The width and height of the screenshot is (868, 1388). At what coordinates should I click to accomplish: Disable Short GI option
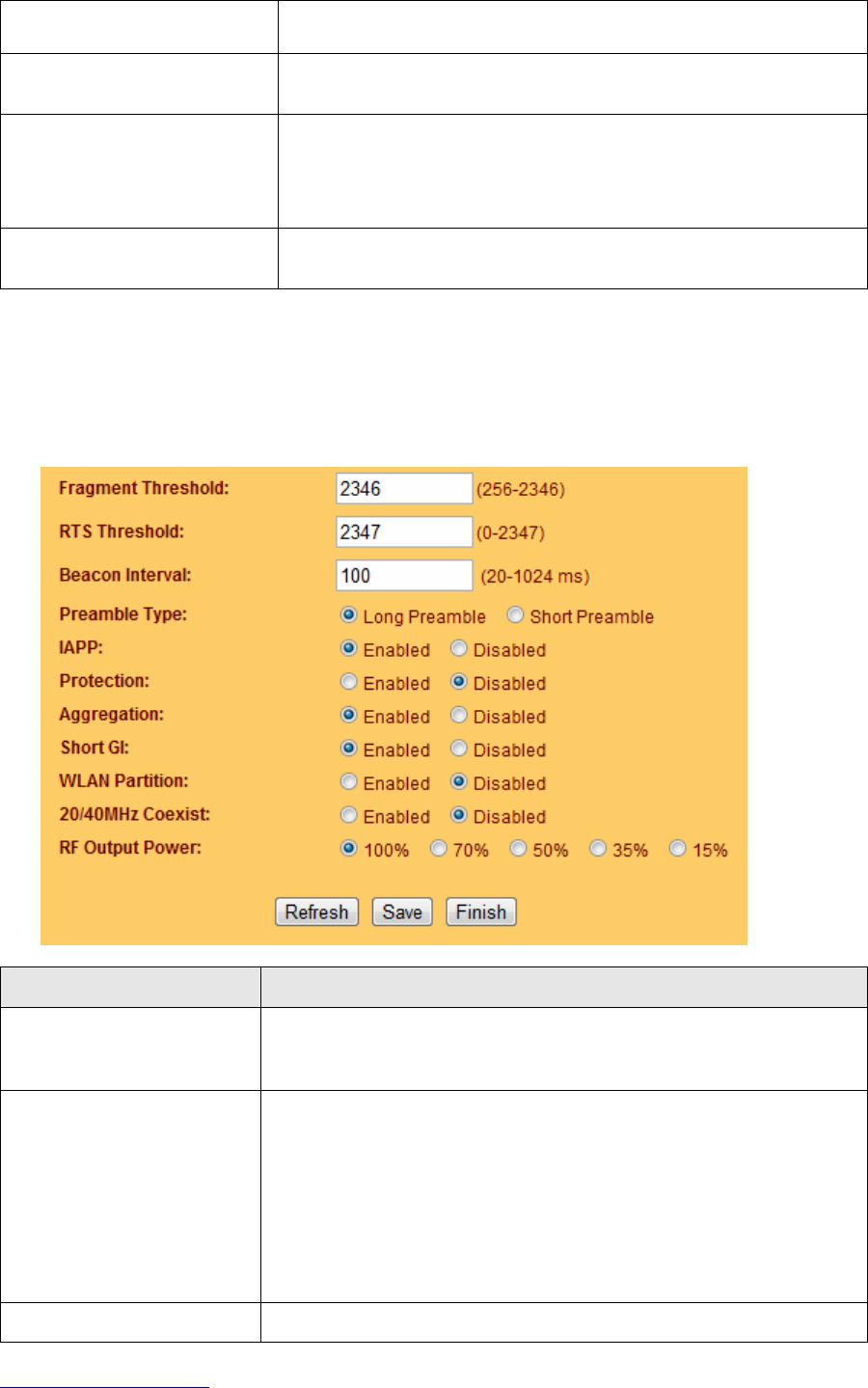[x=459, y=748]
